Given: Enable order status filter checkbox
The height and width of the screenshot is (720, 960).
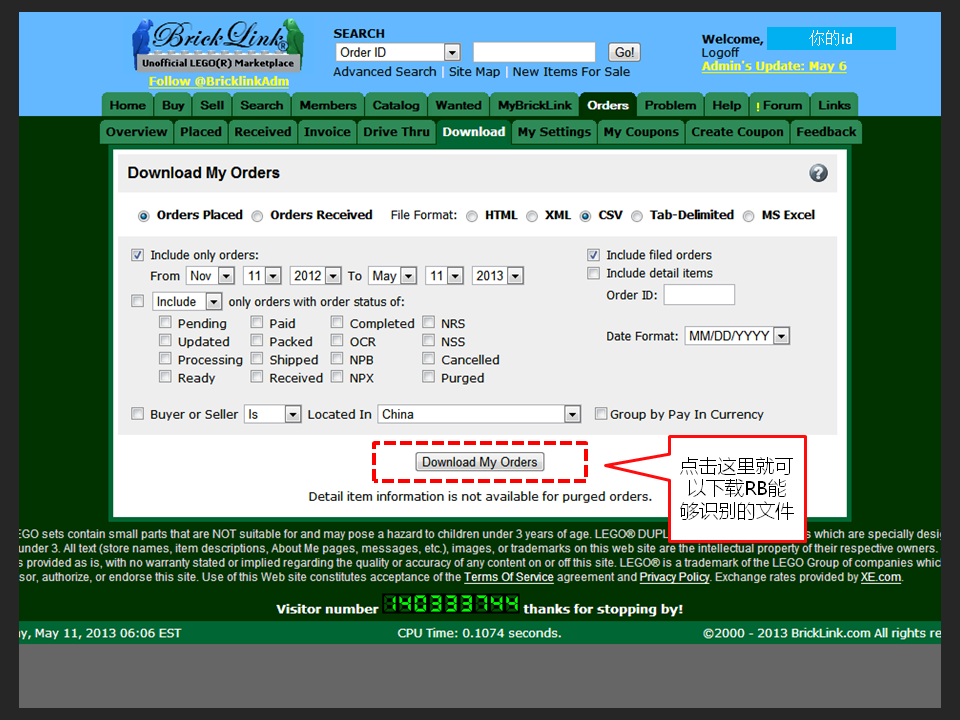Looking at the screenshot, I should click(x=138, y=301).
